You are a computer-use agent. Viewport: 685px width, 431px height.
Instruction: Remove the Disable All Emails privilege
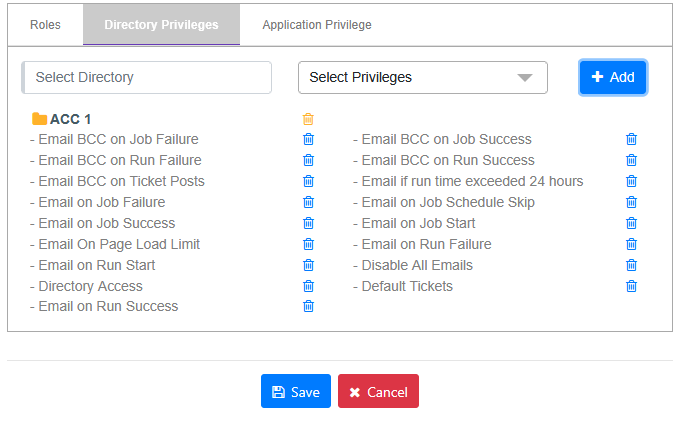(x=631, y=266)
